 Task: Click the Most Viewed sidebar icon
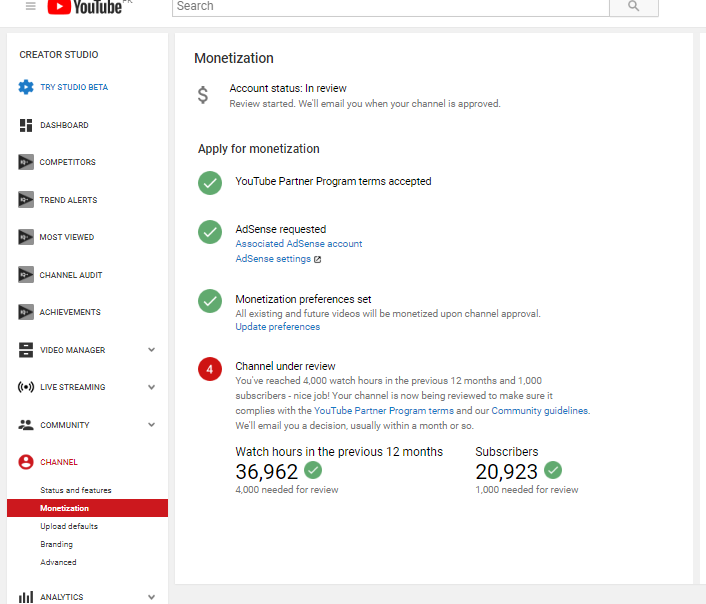pyautogui.click(x=26, y=237)
